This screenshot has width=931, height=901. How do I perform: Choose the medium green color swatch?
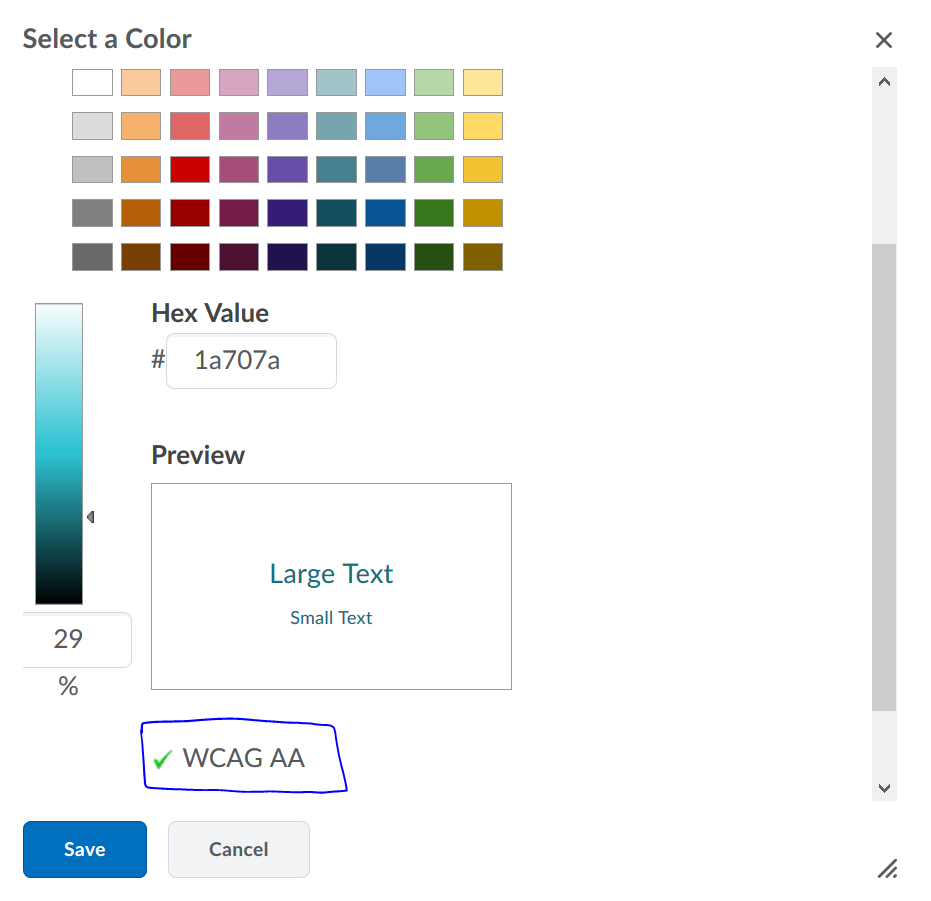(x=434, y=169)
